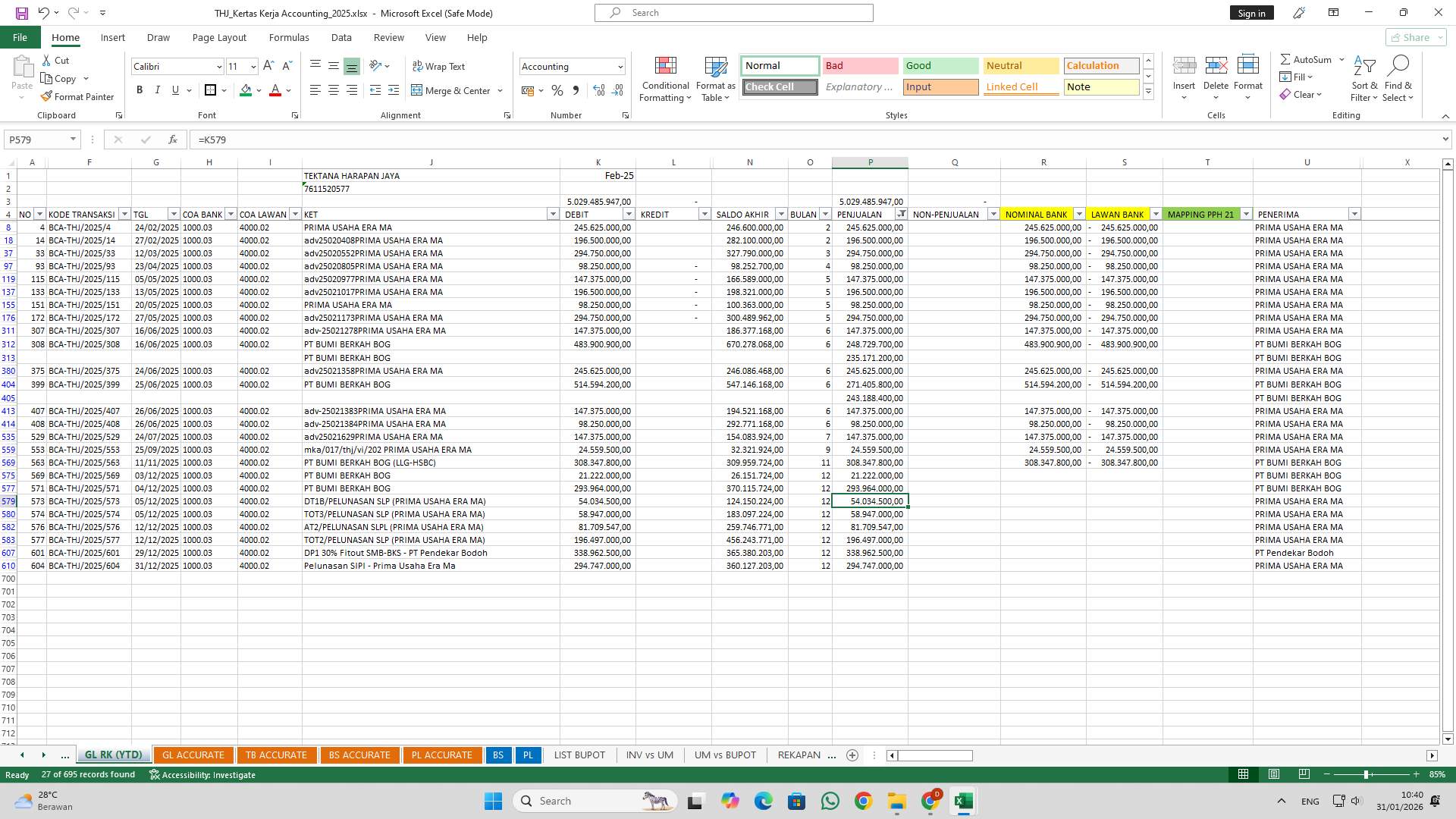1456x819 pixels.
Task: Toggle Bold formatting
Action: click(x=140, y=90)
